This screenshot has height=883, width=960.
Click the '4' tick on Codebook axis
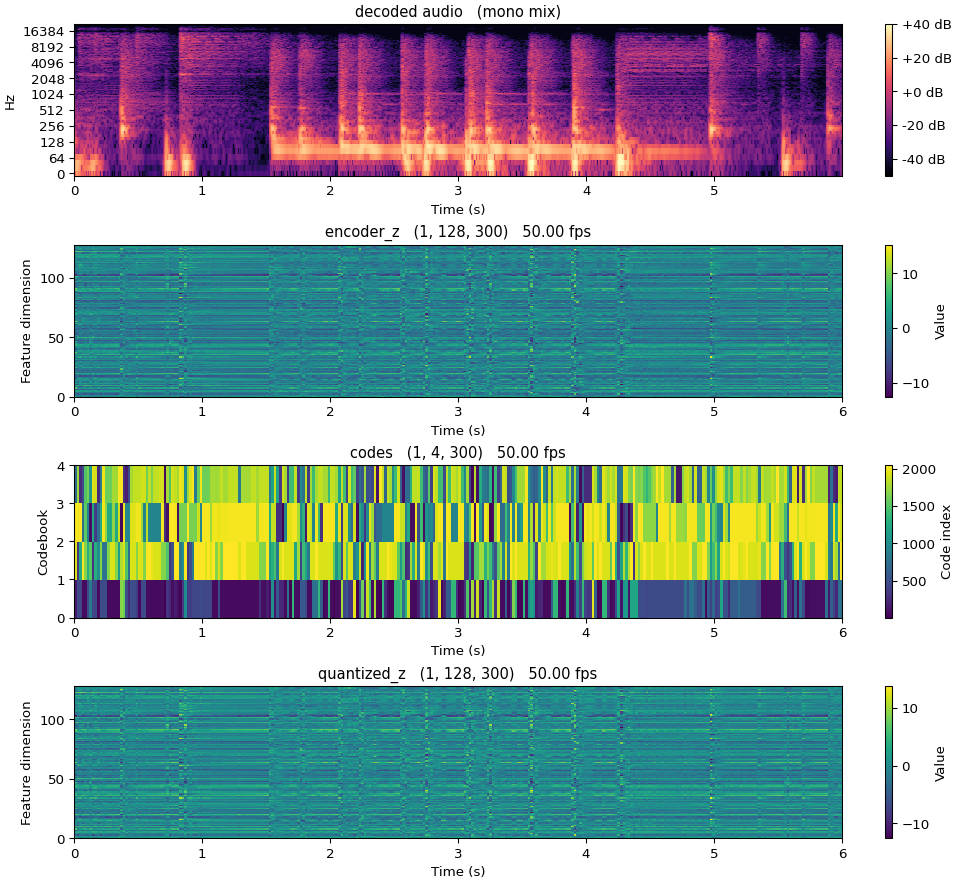61,466
